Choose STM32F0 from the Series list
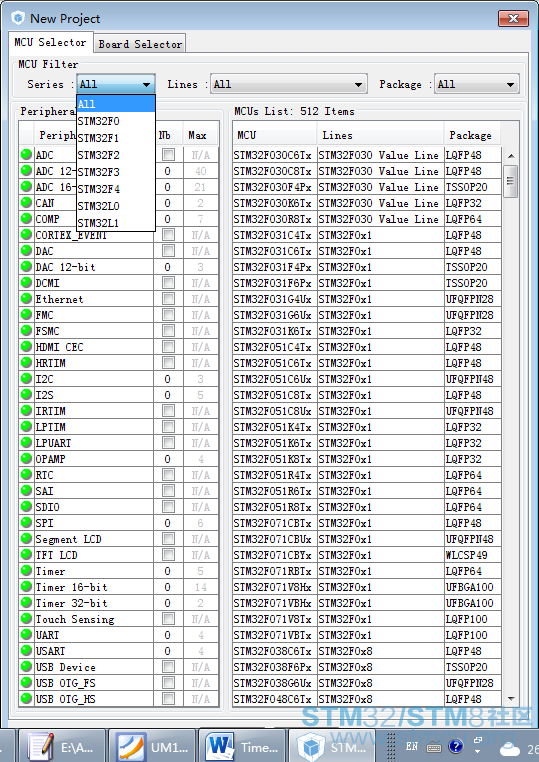This screenshot has width=539, height=762. (116, 121)
